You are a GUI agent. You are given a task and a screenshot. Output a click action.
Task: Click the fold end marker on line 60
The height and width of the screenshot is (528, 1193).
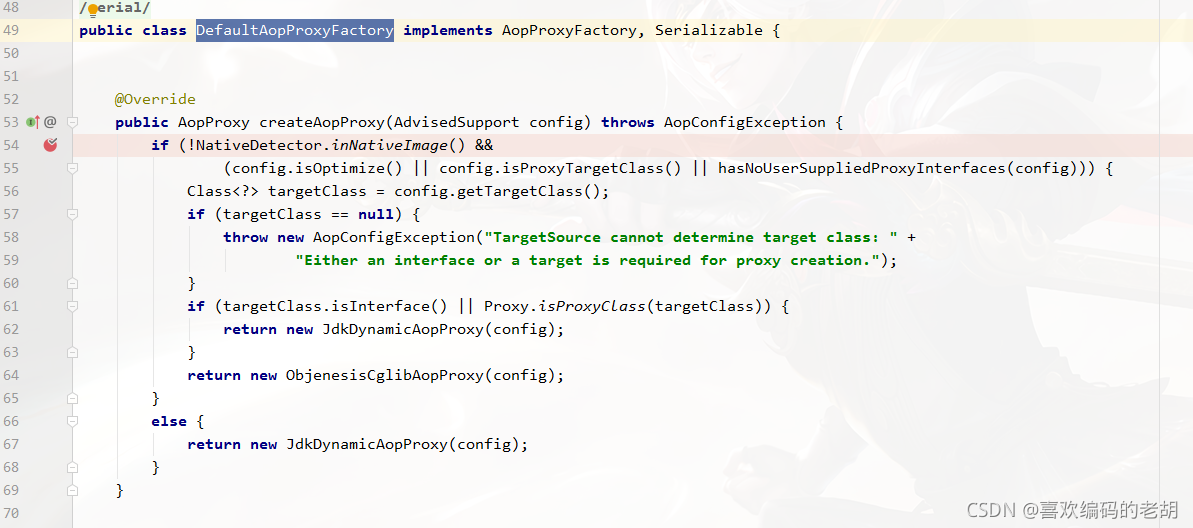tap(72, 283)
